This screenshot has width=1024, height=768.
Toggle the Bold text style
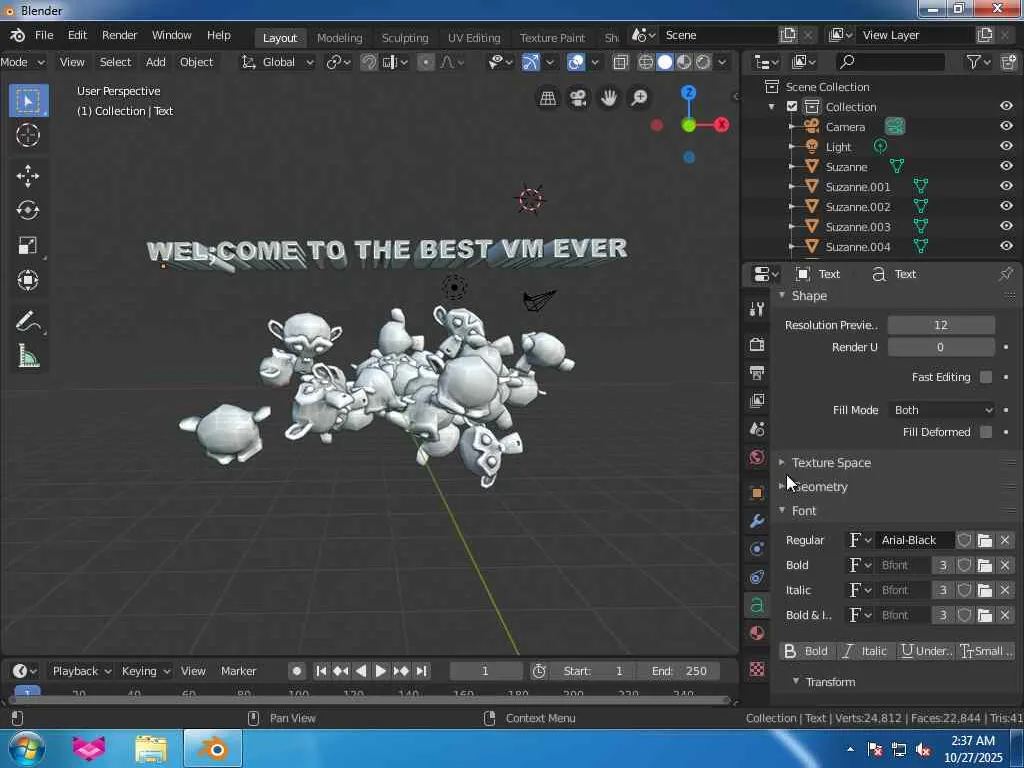807,651
